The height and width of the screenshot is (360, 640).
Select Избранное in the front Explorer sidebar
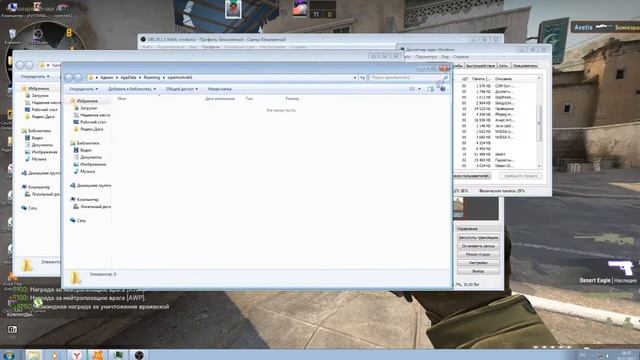pyautogui.click(x=87, y=101)
